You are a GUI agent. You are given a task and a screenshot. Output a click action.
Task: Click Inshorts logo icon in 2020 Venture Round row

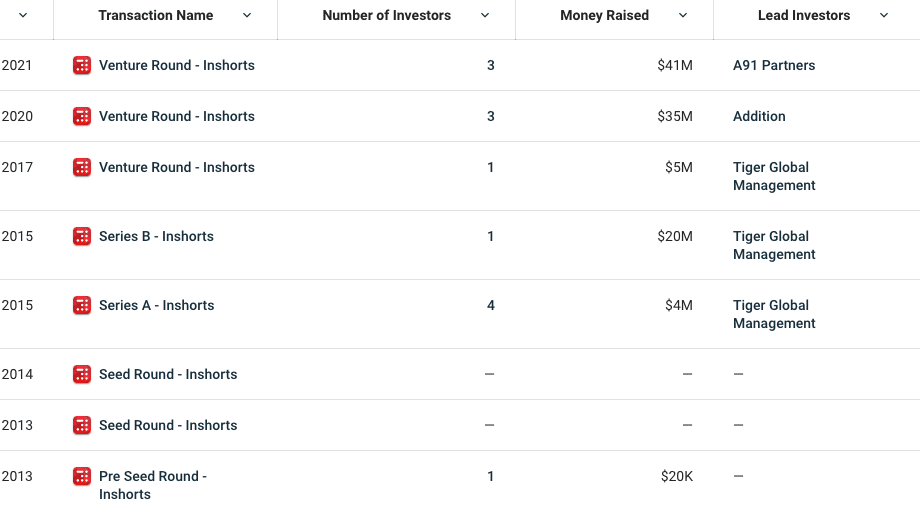[x=82, y=117]
